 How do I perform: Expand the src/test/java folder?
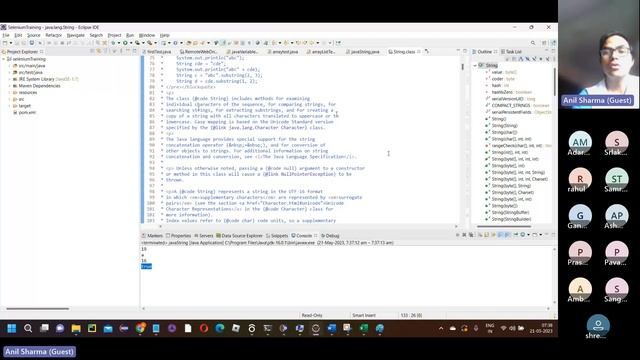tap(10, 72)
